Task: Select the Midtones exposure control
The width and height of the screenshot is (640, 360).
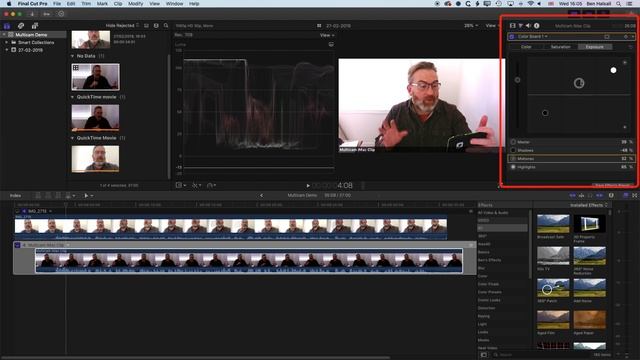Action: click(571, 158)
